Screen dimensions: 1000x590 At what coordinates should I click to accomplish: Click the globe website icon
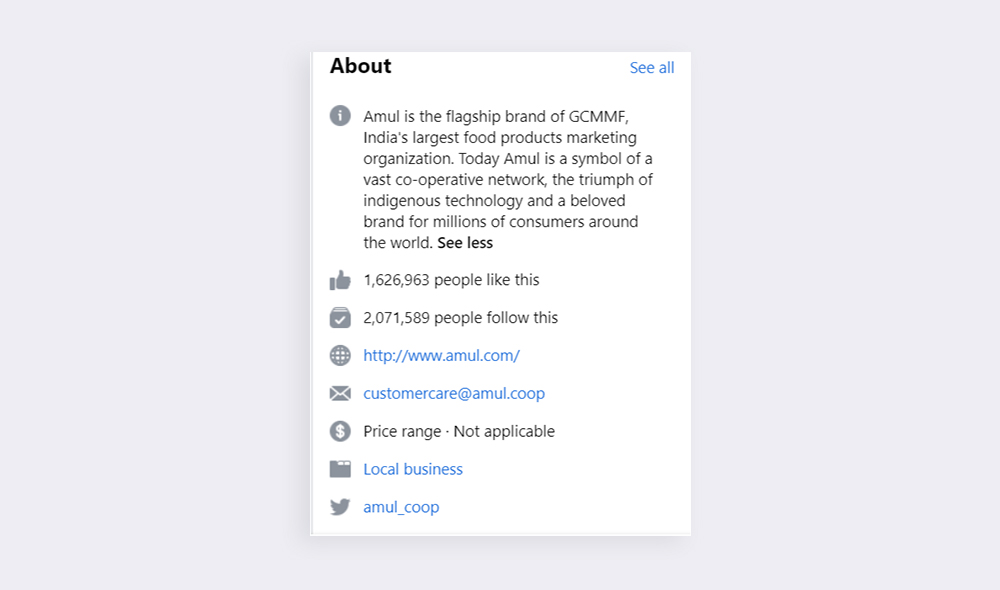pyautogui.click(x=340, y=355)
